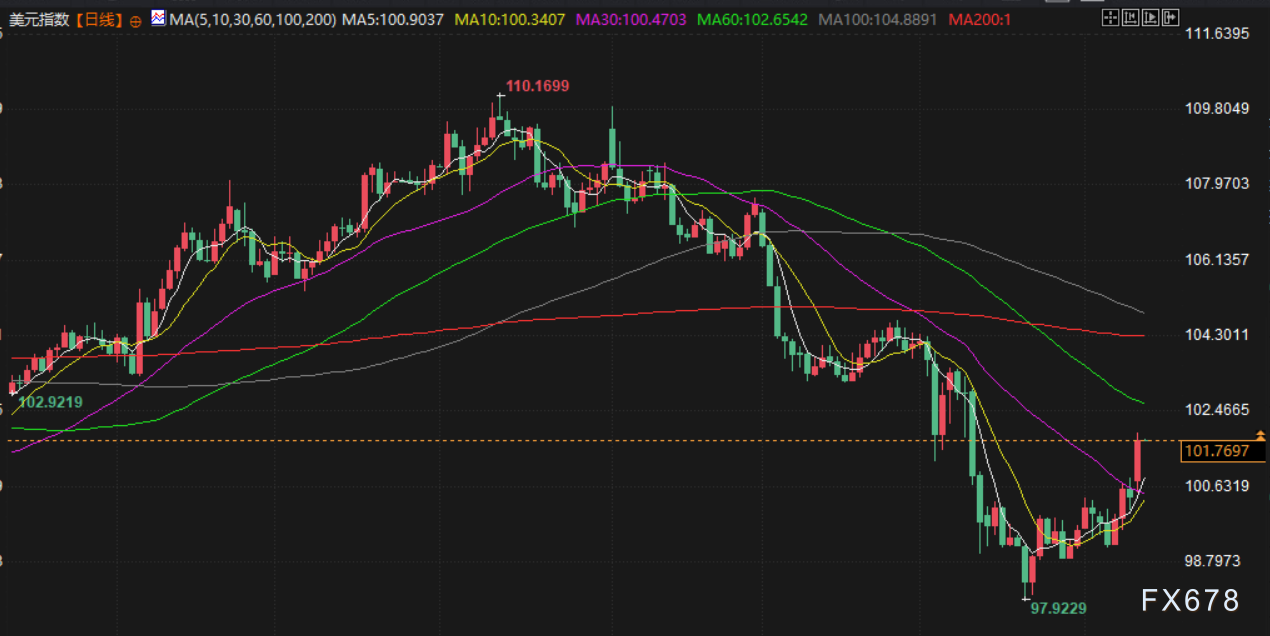Click the current price tag 101.7697
This screenshot has height=636, width=1270.
pos(1216,451)
